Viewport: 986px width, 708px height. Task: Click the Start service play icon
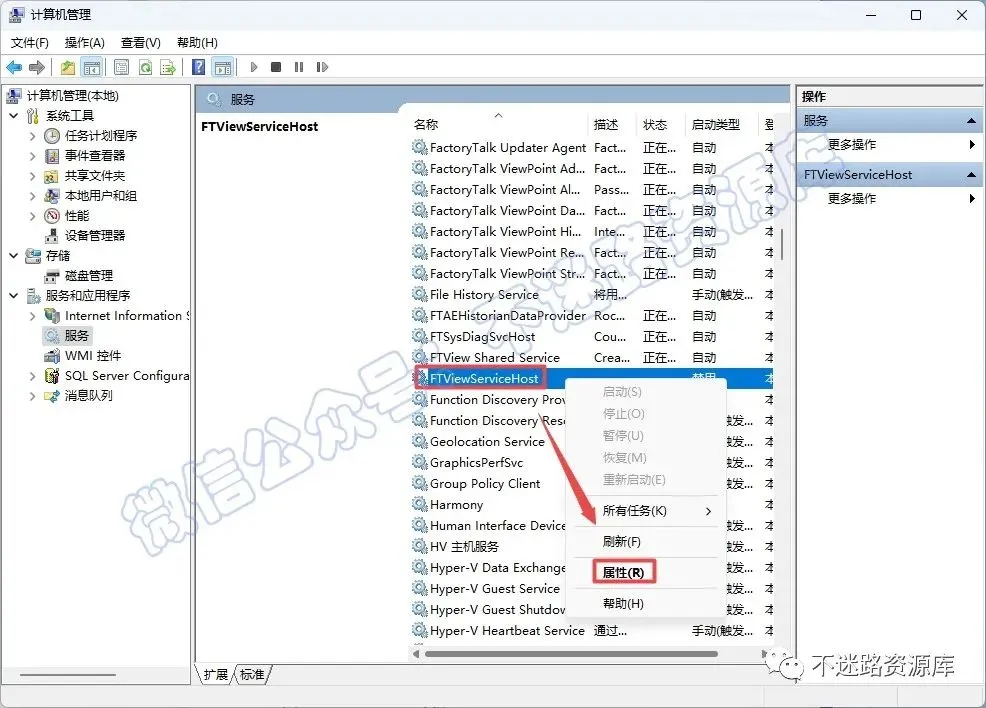(254, 67)
